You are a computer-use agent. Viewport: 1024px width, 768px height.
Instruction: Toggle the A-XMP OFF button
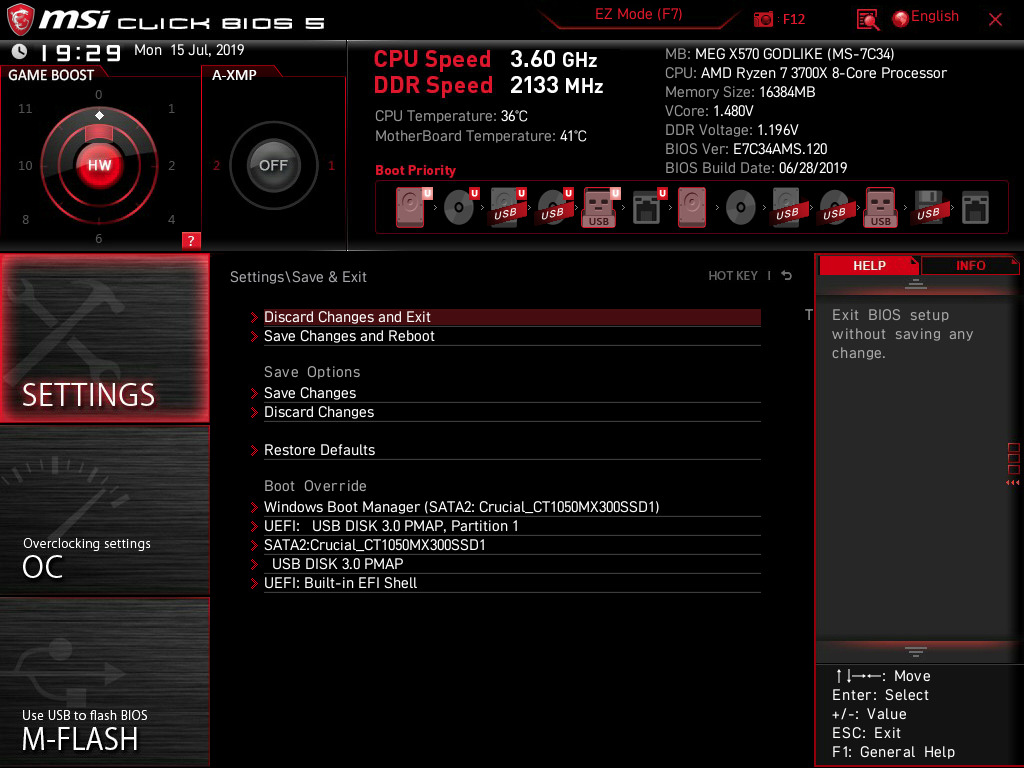coord(274,165)
